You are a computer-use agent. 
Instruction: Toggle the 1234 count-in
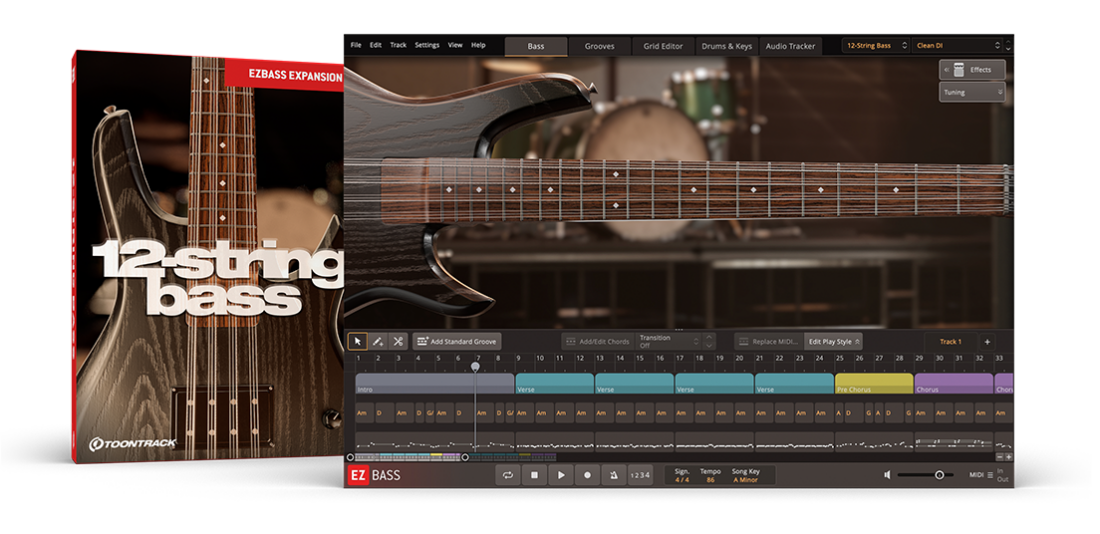click(640, 476)
